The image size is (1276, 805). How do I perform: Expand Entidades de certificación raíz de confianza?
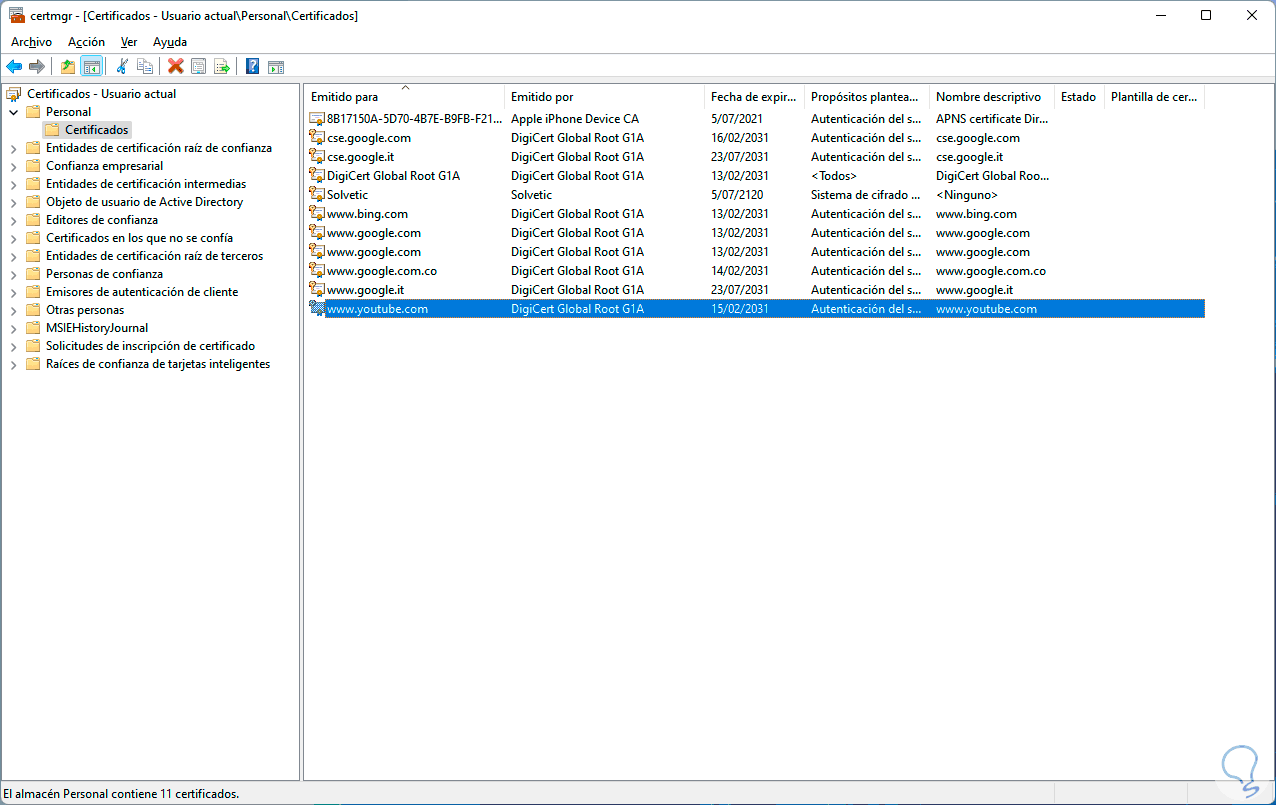point(14,148)
